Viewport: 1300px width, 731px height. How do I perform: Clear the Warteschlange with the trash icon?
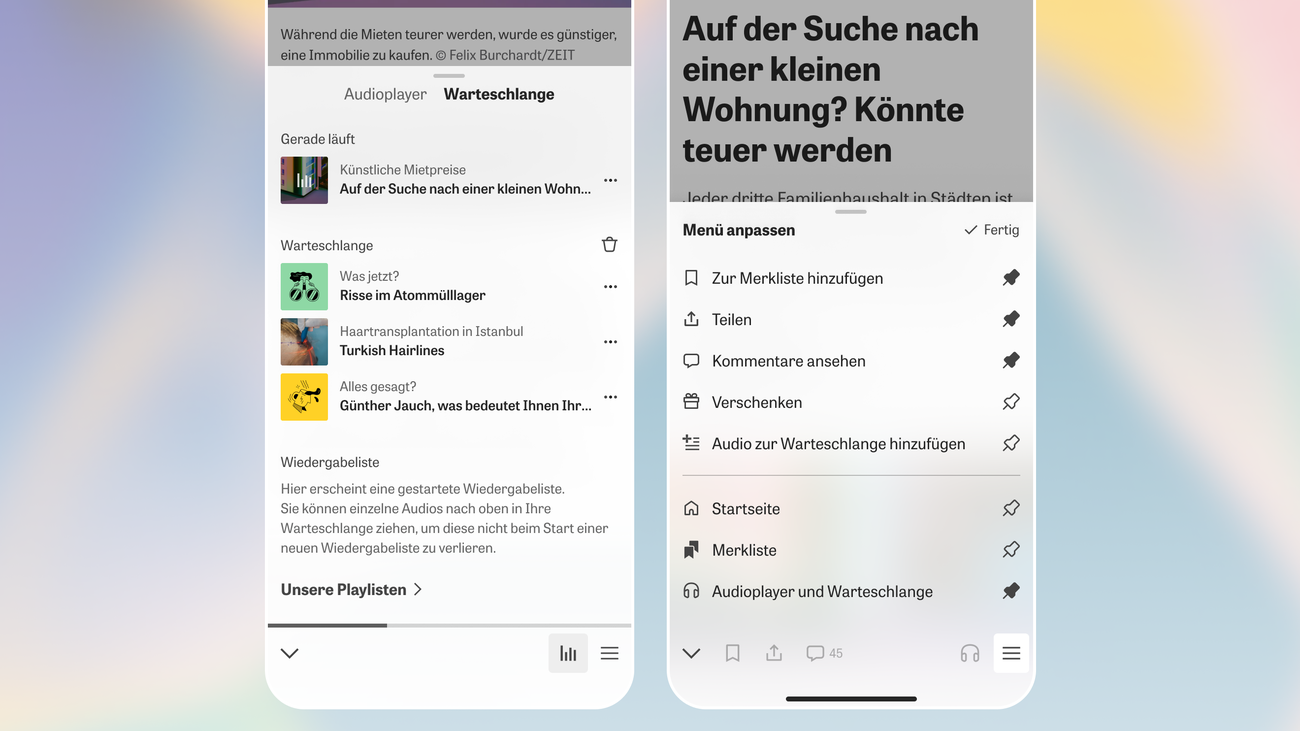click(x=609, y=245)
